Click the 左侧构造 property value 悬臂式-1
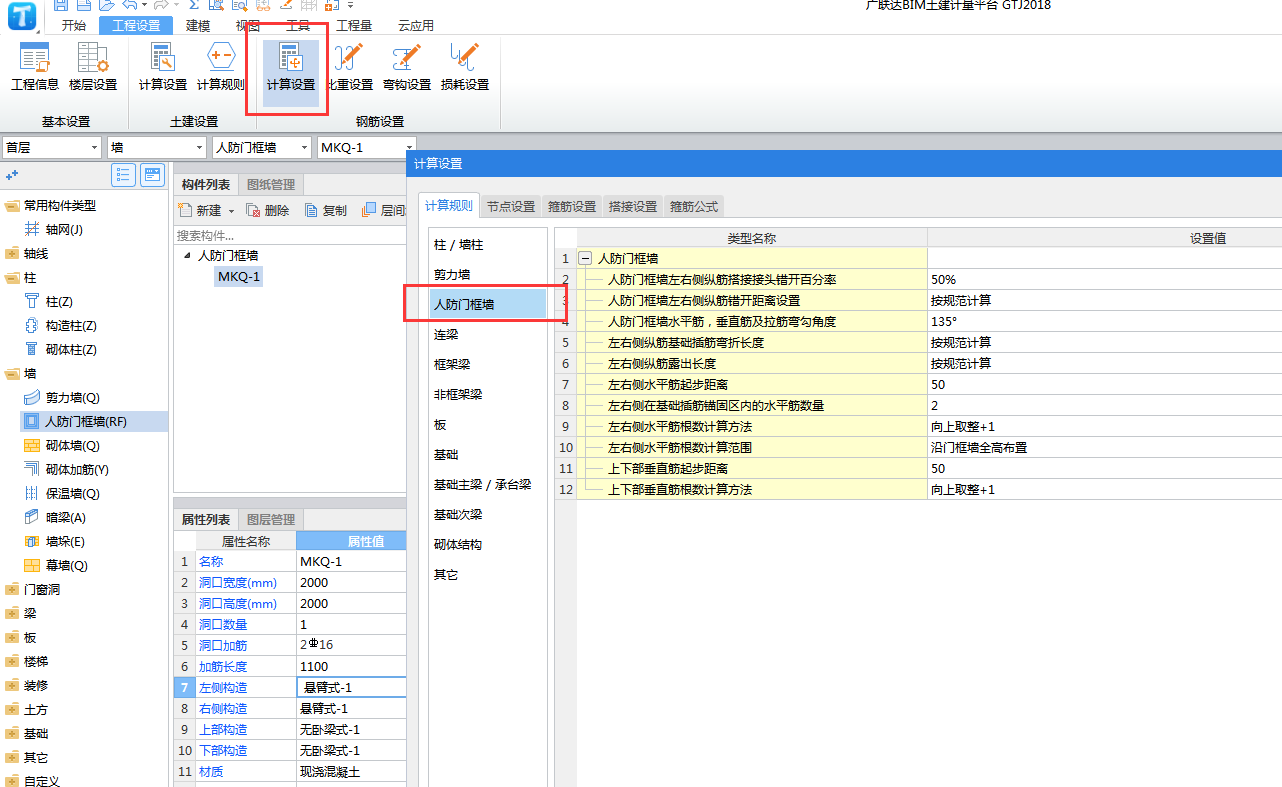This screenshot has height=787, width=1282. pos(352,687)
